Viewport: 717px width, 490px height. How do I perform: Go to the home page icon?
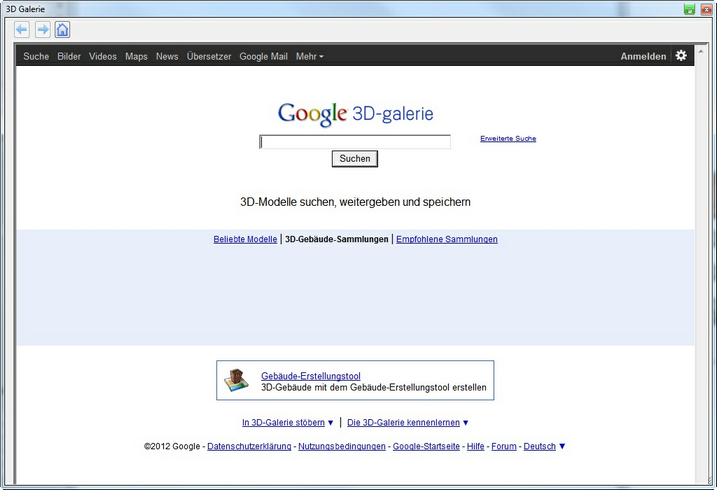coord(62,30)
